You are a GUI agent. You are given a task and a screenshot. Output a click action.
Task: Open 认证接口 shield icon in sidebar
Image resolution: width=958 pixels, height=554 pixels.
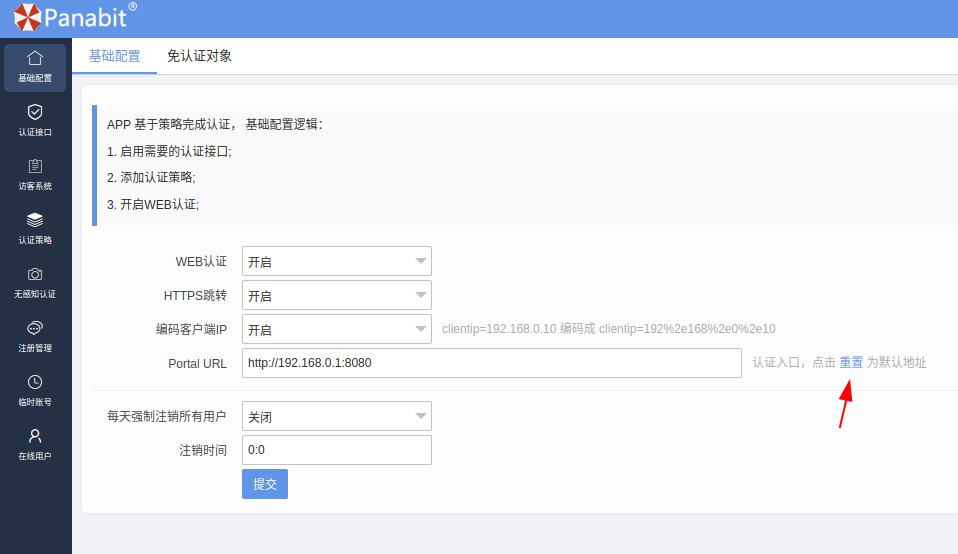35,112
